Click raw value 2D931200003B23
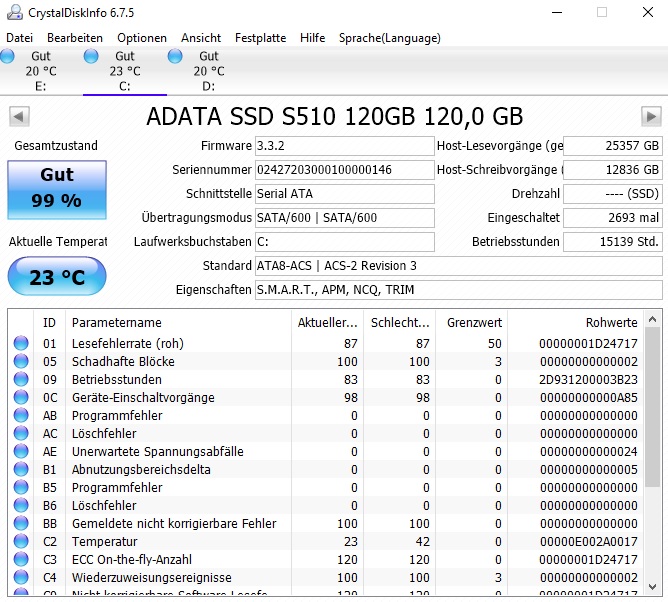 [588, 379]
